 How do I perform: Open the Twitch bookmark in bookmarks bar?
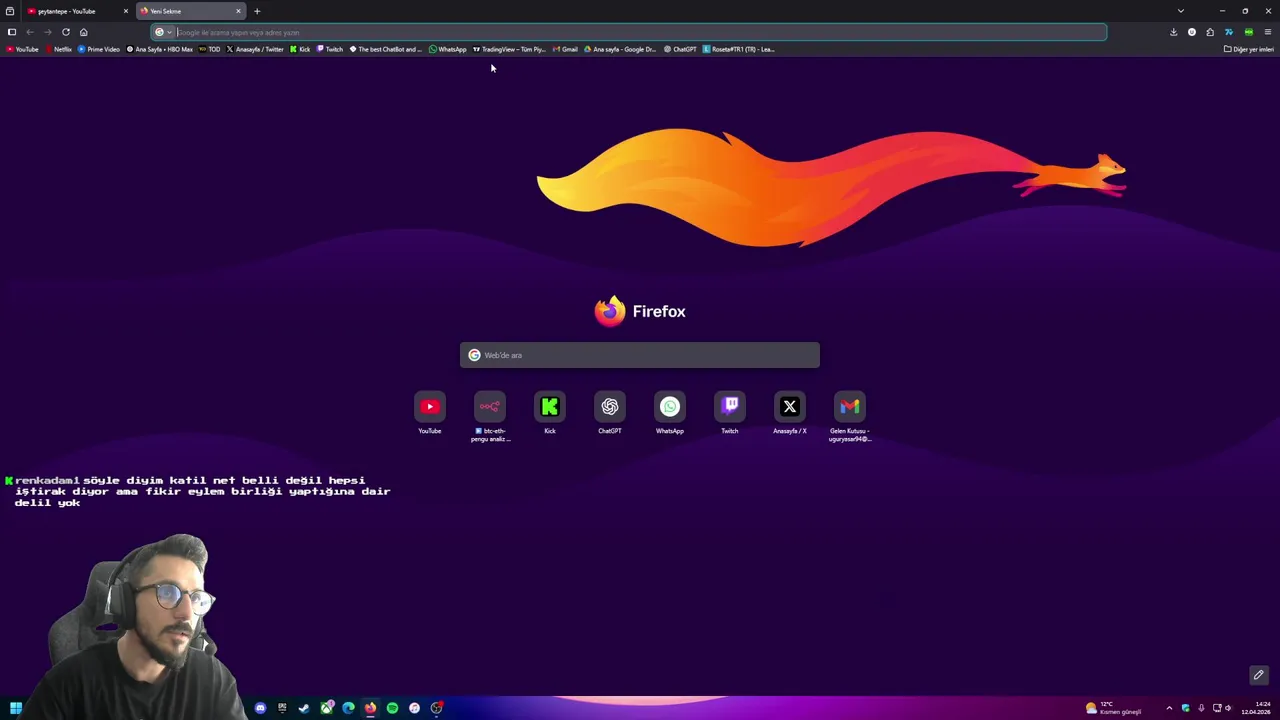(330, 49)
